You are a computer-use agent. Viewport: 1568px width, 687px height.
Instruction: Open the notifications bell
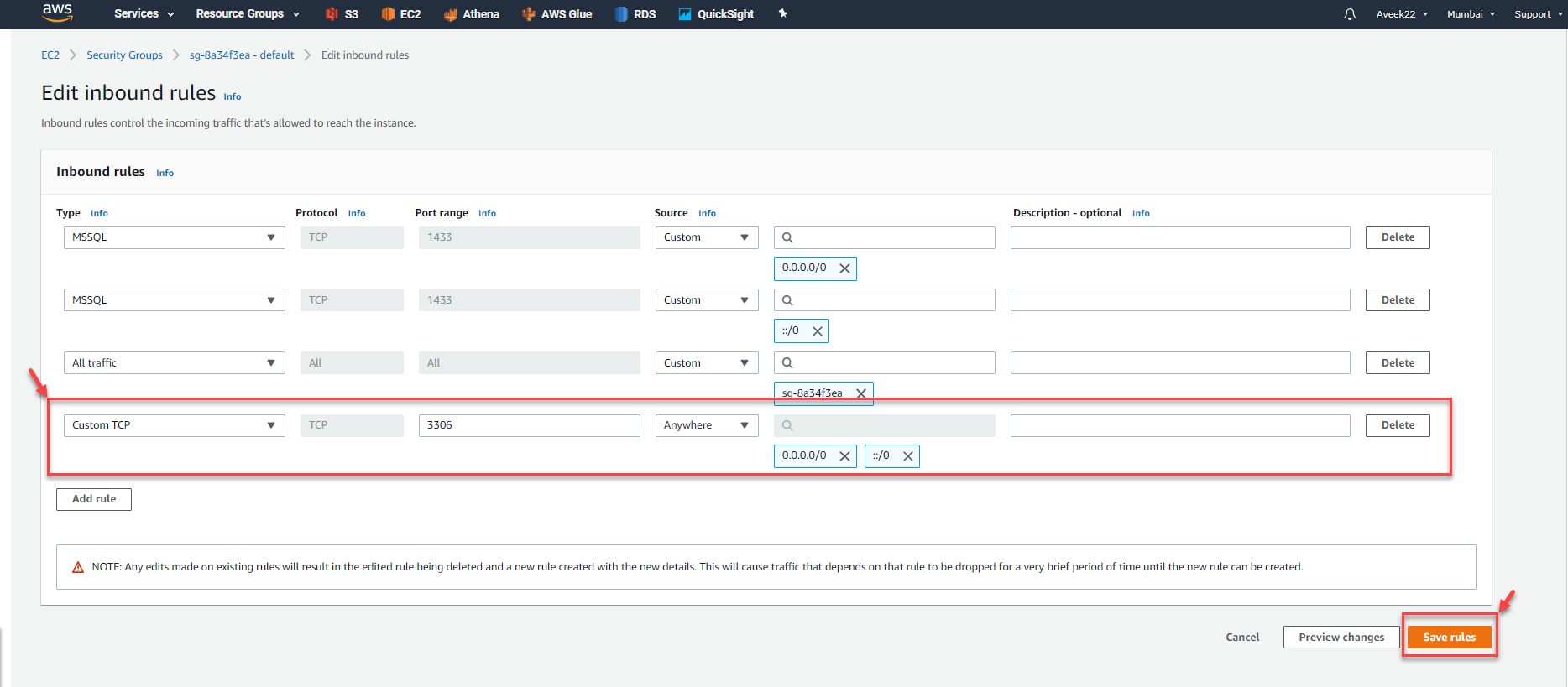(1350, 14)
